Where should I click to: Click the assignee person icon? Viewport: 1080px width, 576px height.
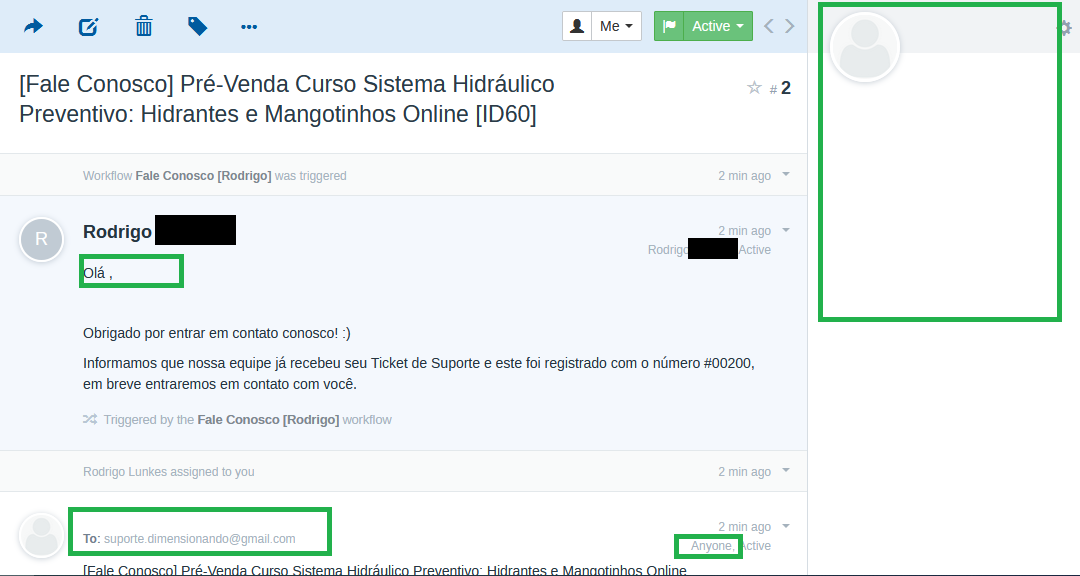tap(577, 26)
